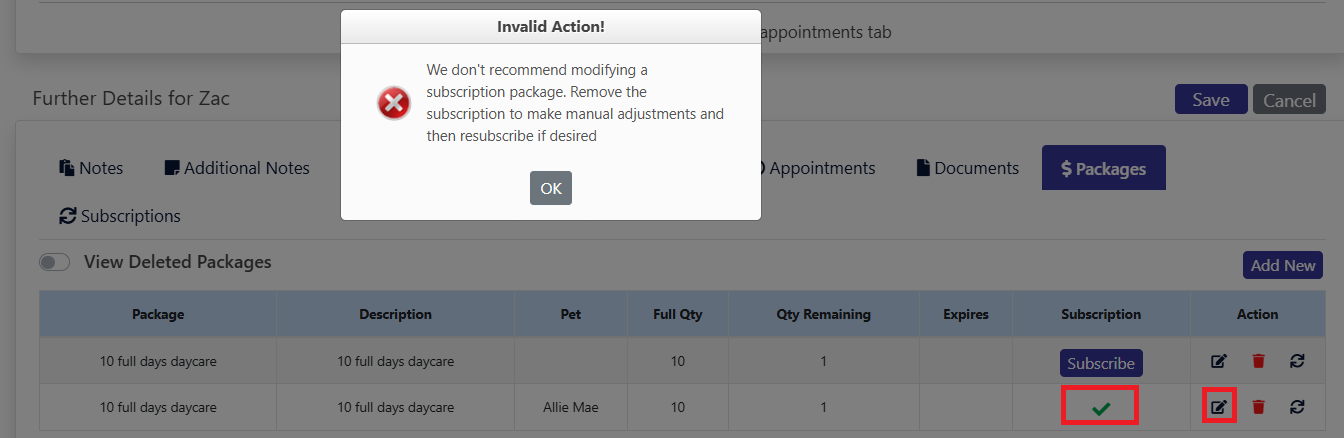Open the Subscriptions tab

pyautogui.click(x=120, y=216)
